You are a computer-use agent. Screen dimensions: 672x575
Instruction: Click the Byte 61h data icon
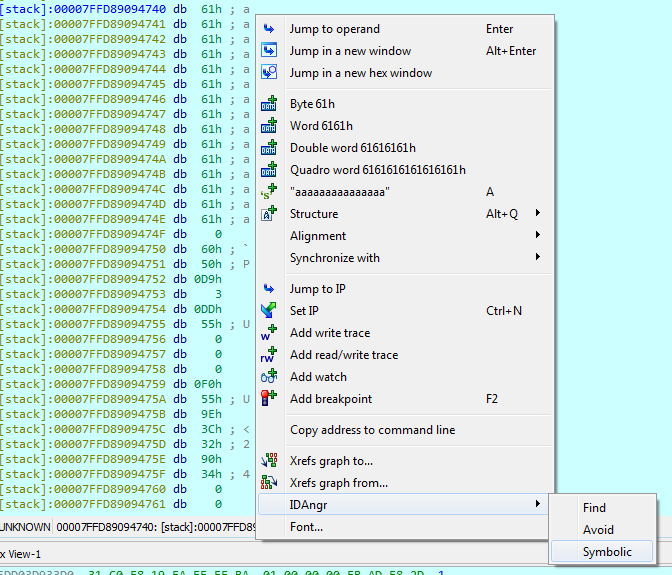[x=269, y=104]
